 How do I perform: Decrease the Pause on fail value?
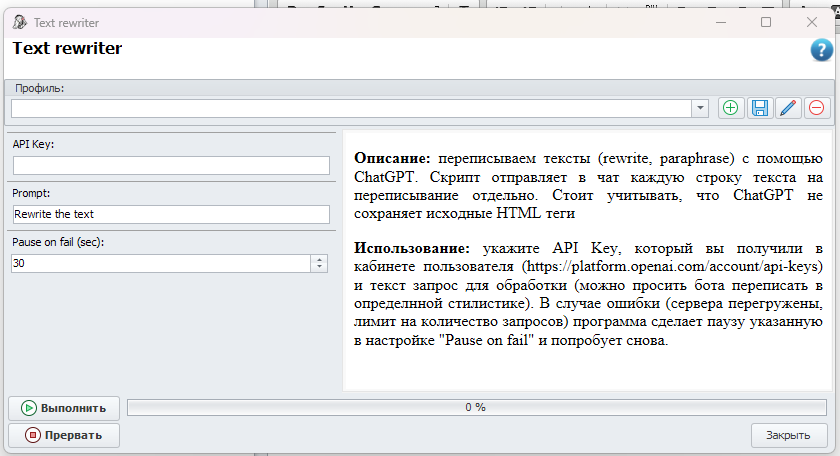(320, 267)
